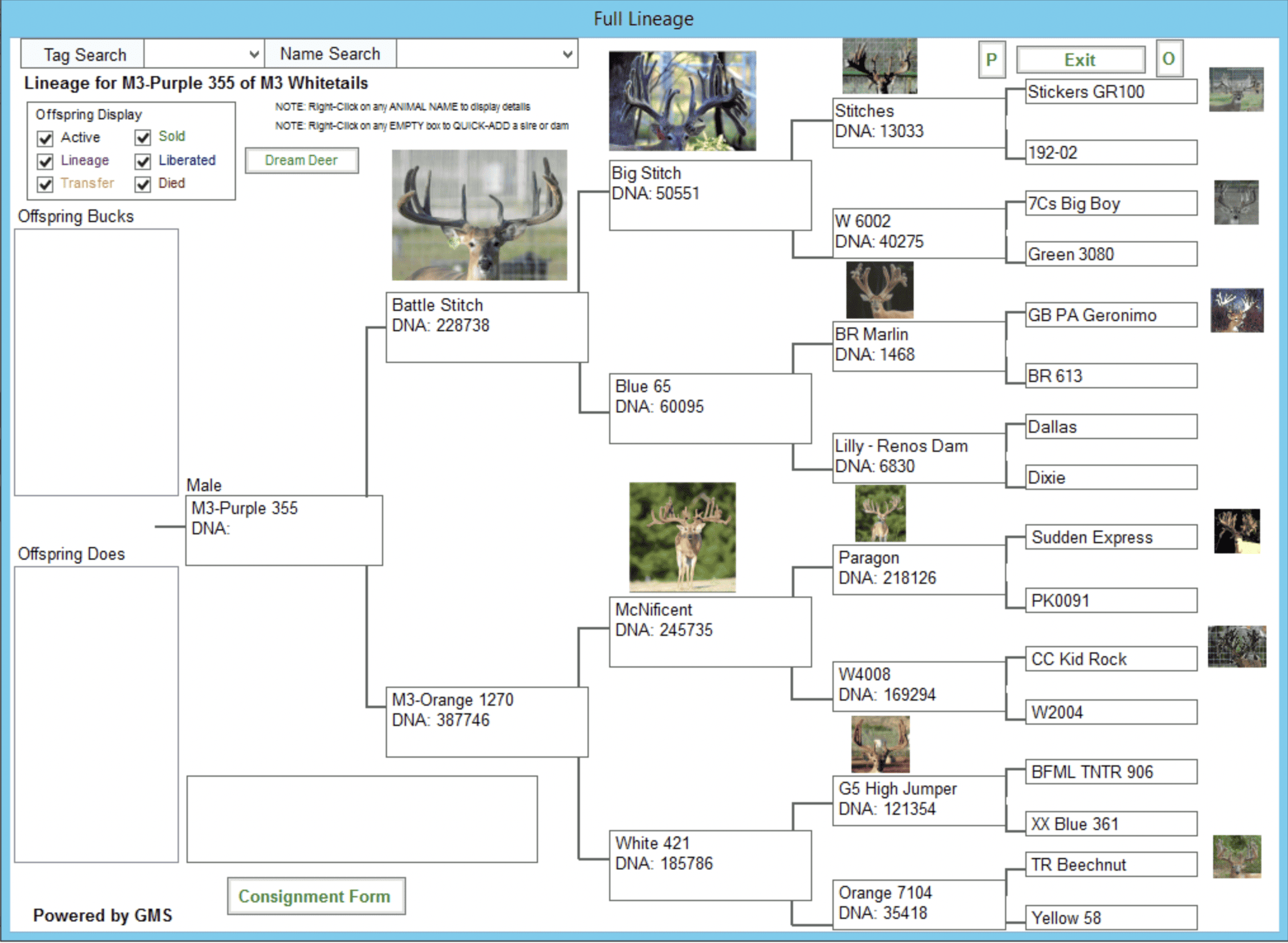Toggle the Liberated checkbox
Image resolution: width=1288 pixels, height=943 pixels.
[x=143, y=161]
